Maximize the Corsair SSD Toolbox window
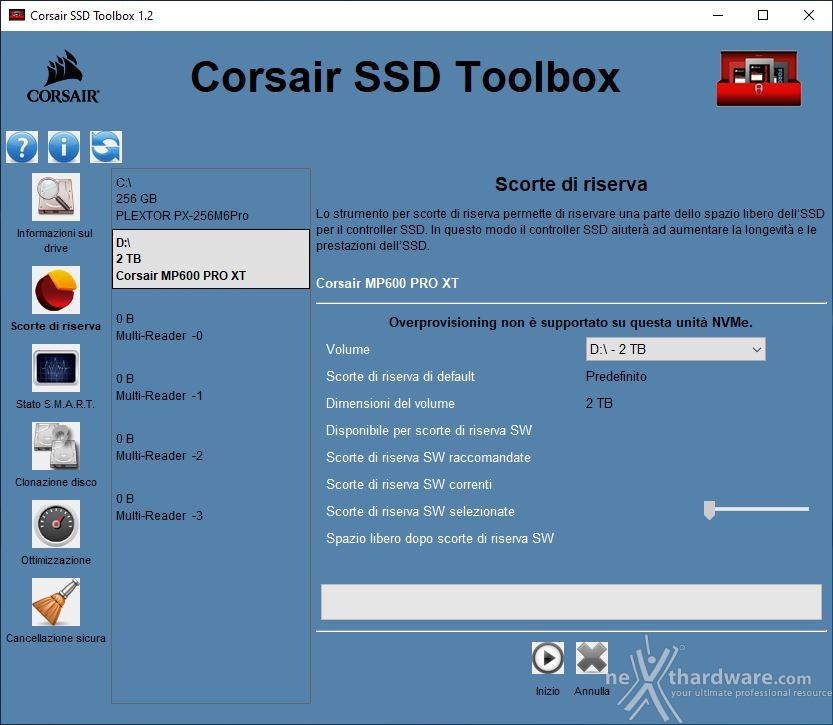 [x=763, y=15]
